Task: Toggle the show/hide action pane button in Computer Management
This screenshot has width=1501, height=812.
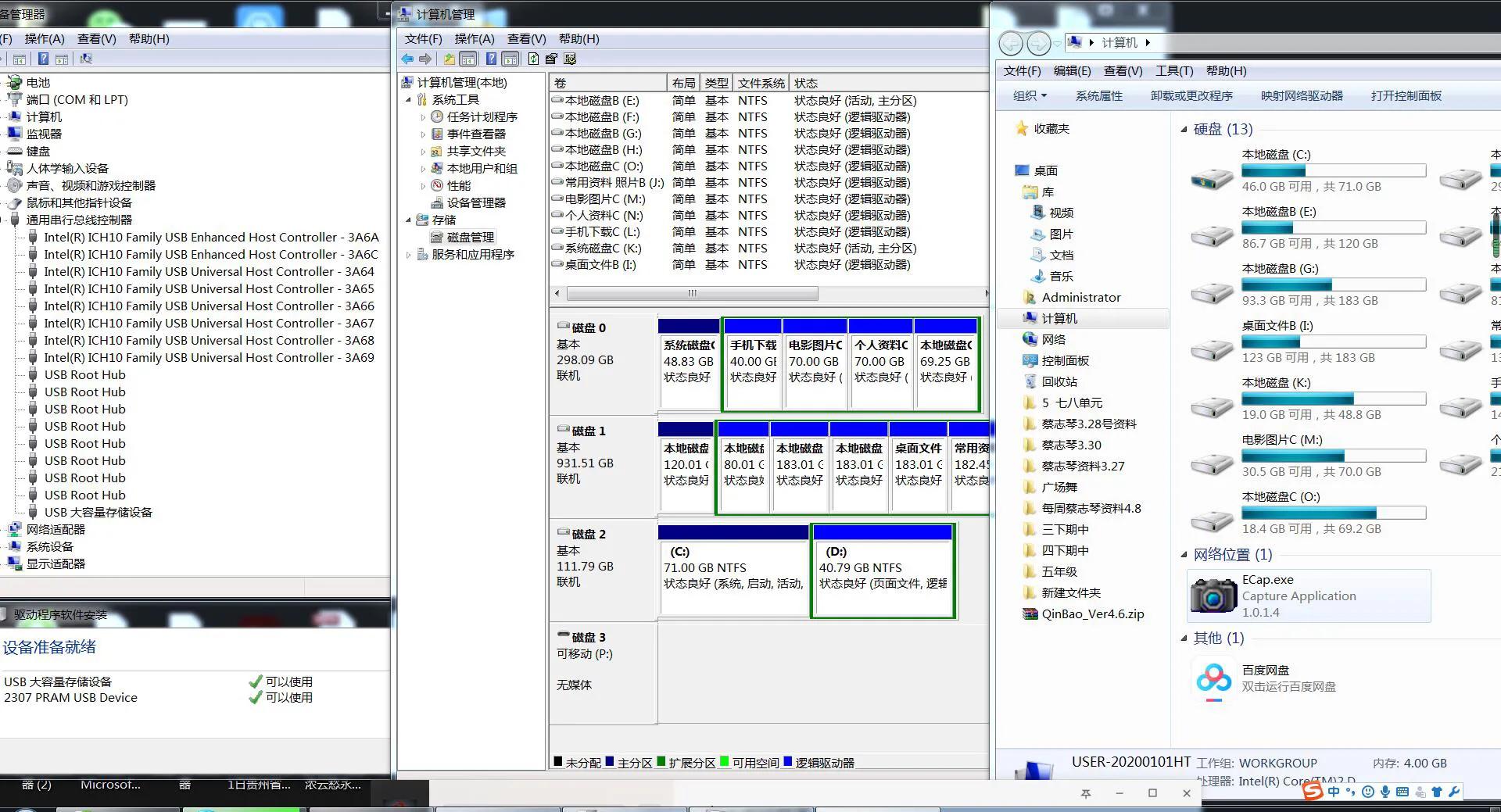Action: point(510,59)
